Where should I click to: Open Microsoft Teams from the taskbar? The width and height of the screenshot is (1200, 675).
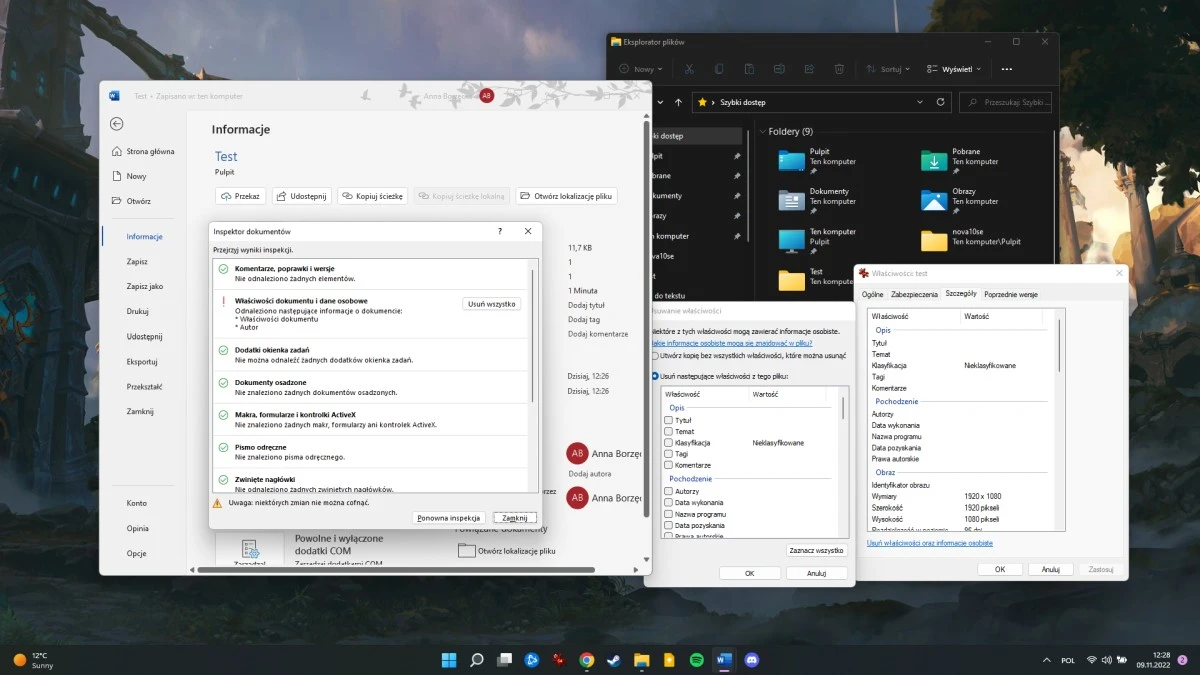750,660
